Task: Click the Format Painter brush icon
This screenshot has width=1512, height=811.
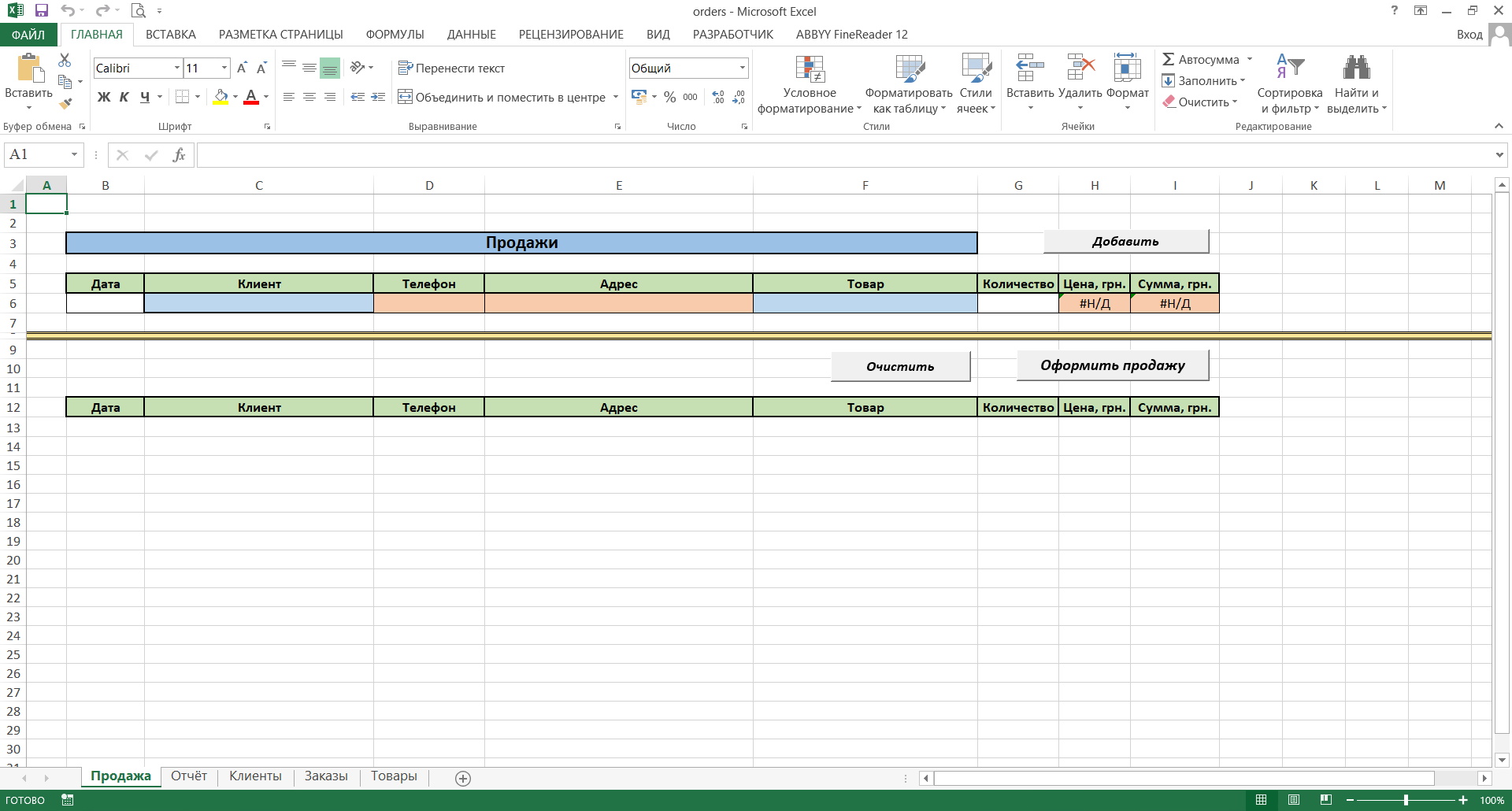Action: pyautogui.click(x=65, y=102)
